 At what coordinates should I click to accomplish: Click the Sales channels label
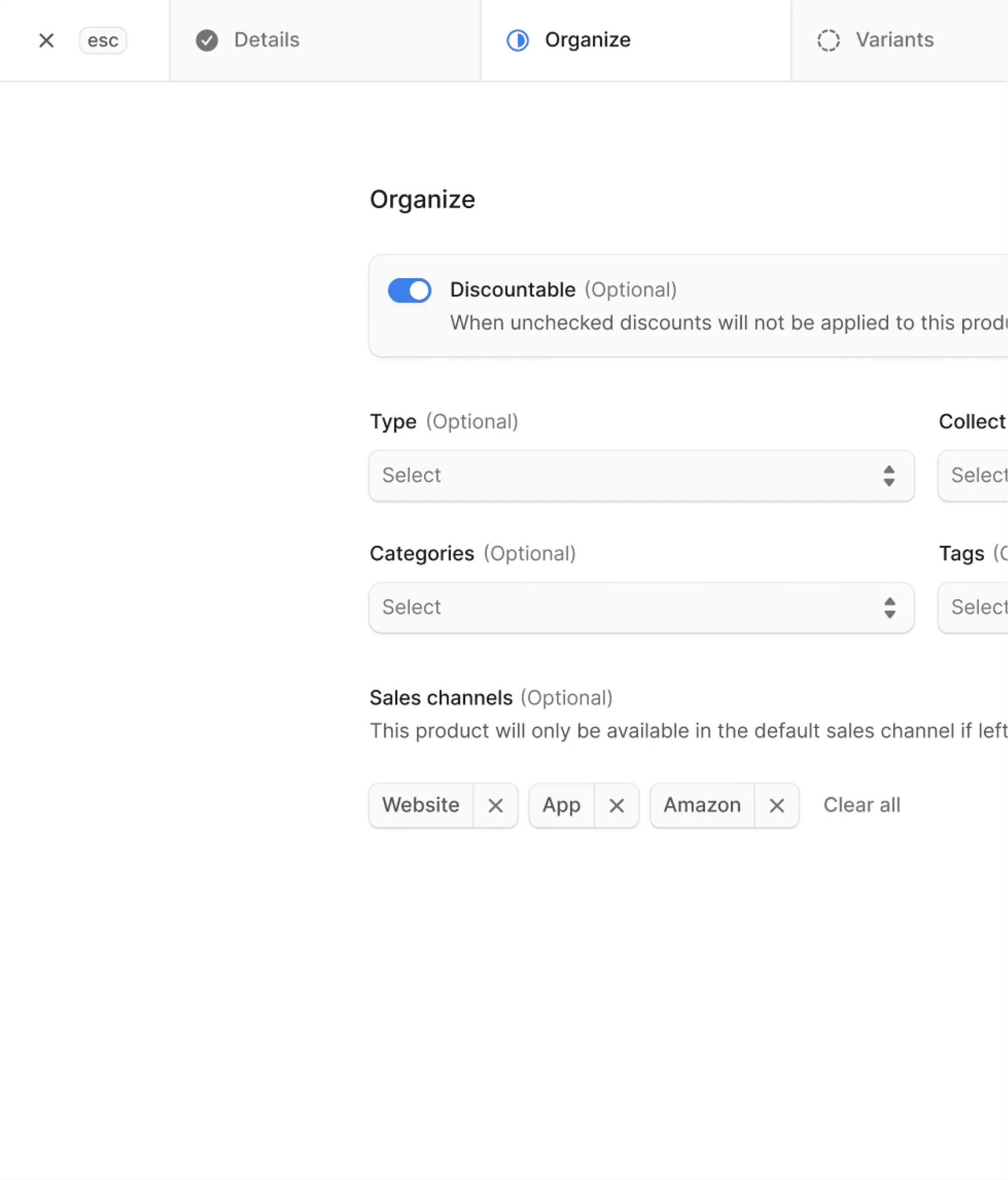[441, 698]
